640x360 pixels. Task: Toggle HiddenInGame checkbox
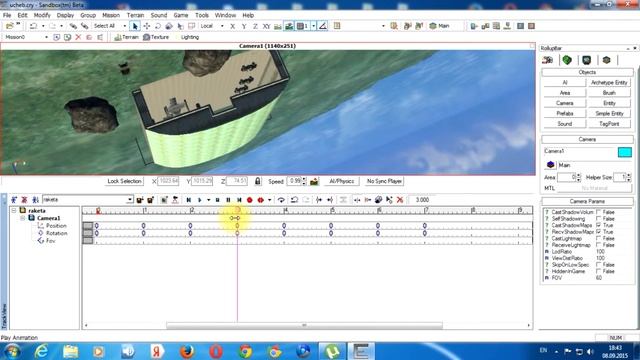(598, 271)
